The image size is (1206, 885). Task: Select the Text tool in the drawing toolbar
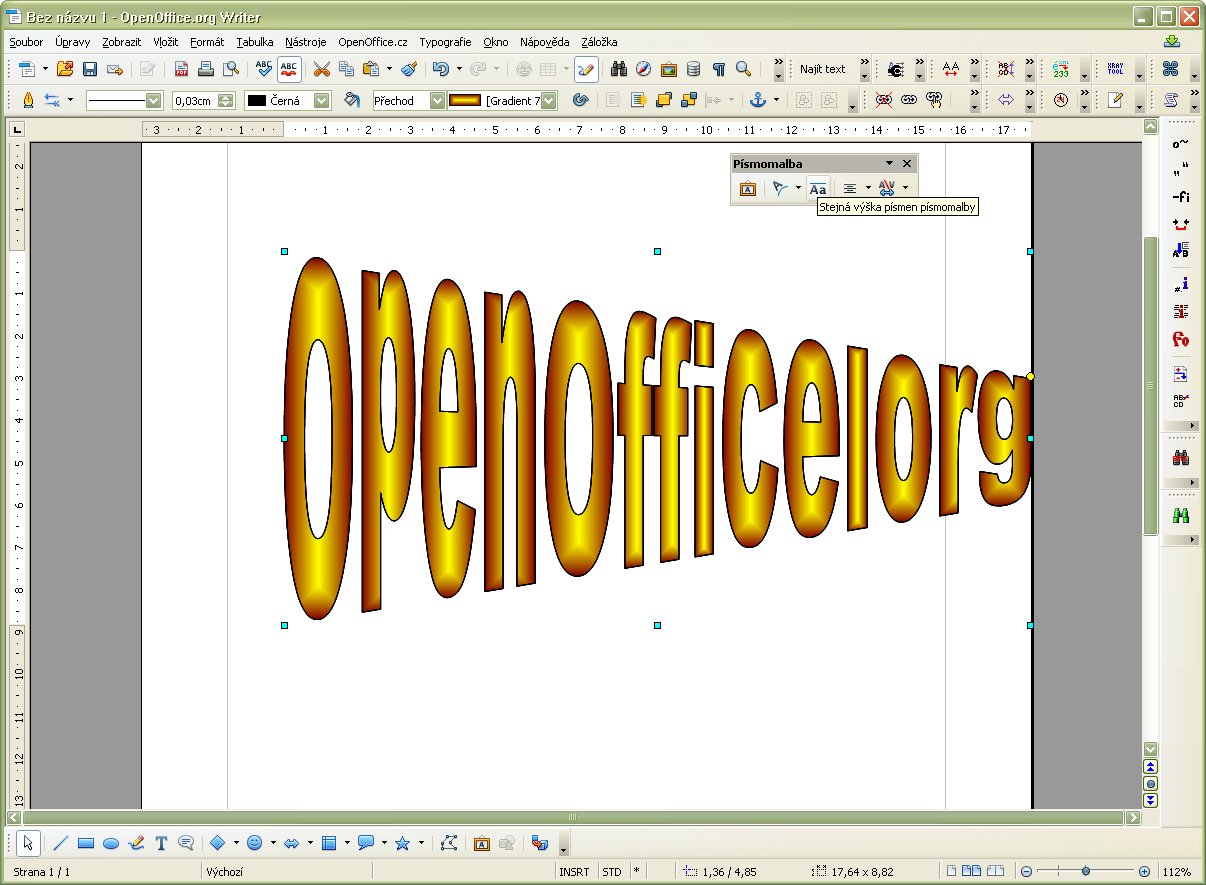161,843
